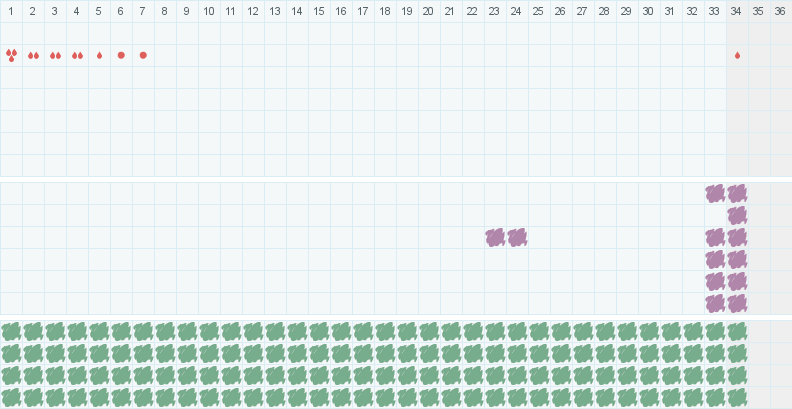
Task: Select second-row purple mark in column 34
Action: click(737, 216)
